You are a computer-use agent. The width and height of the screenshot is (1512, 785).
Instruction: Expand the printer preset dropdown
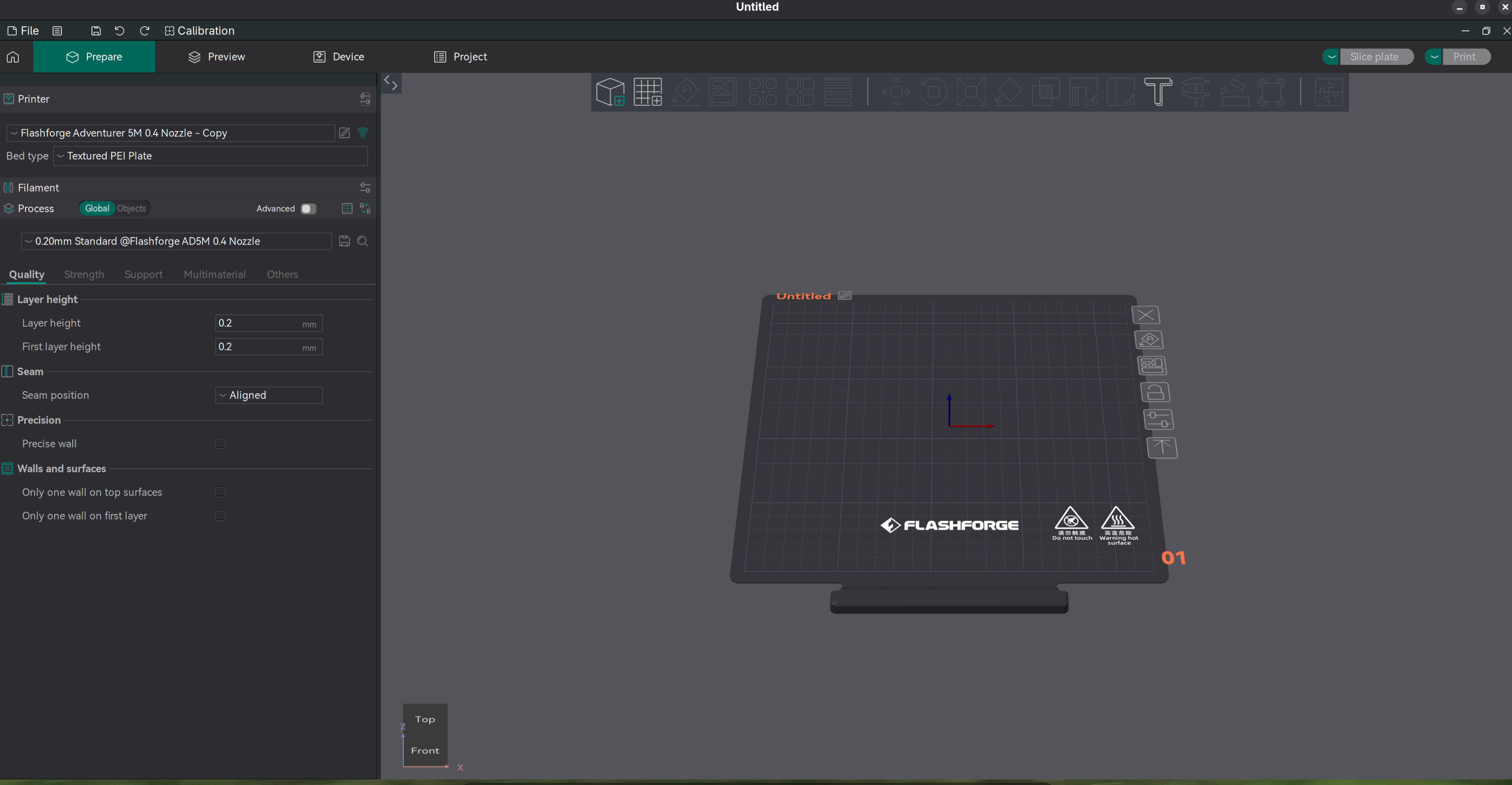click(170, 133)
